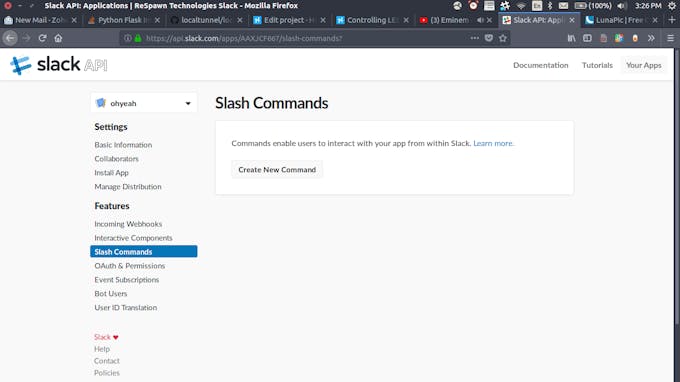Open the Contact footer link

(106, 361)
